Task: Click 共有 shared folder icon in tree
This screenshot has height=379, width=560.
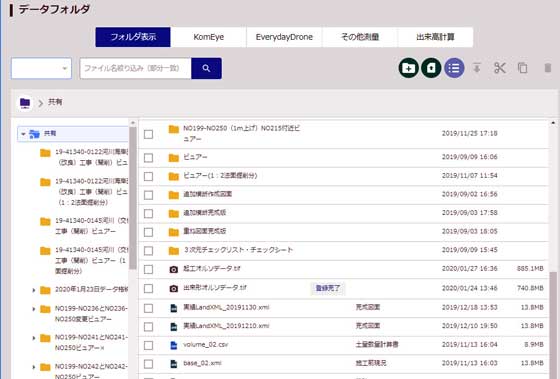Action: 34,134
